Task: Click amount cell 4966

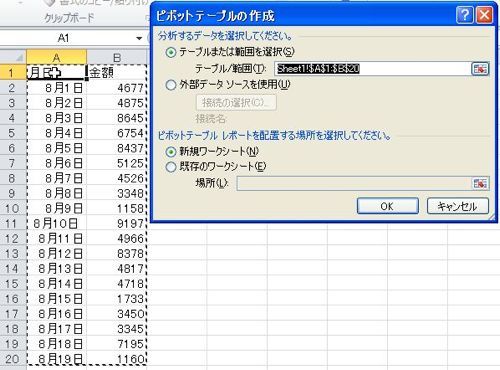Action: click(x=117, y=238)
